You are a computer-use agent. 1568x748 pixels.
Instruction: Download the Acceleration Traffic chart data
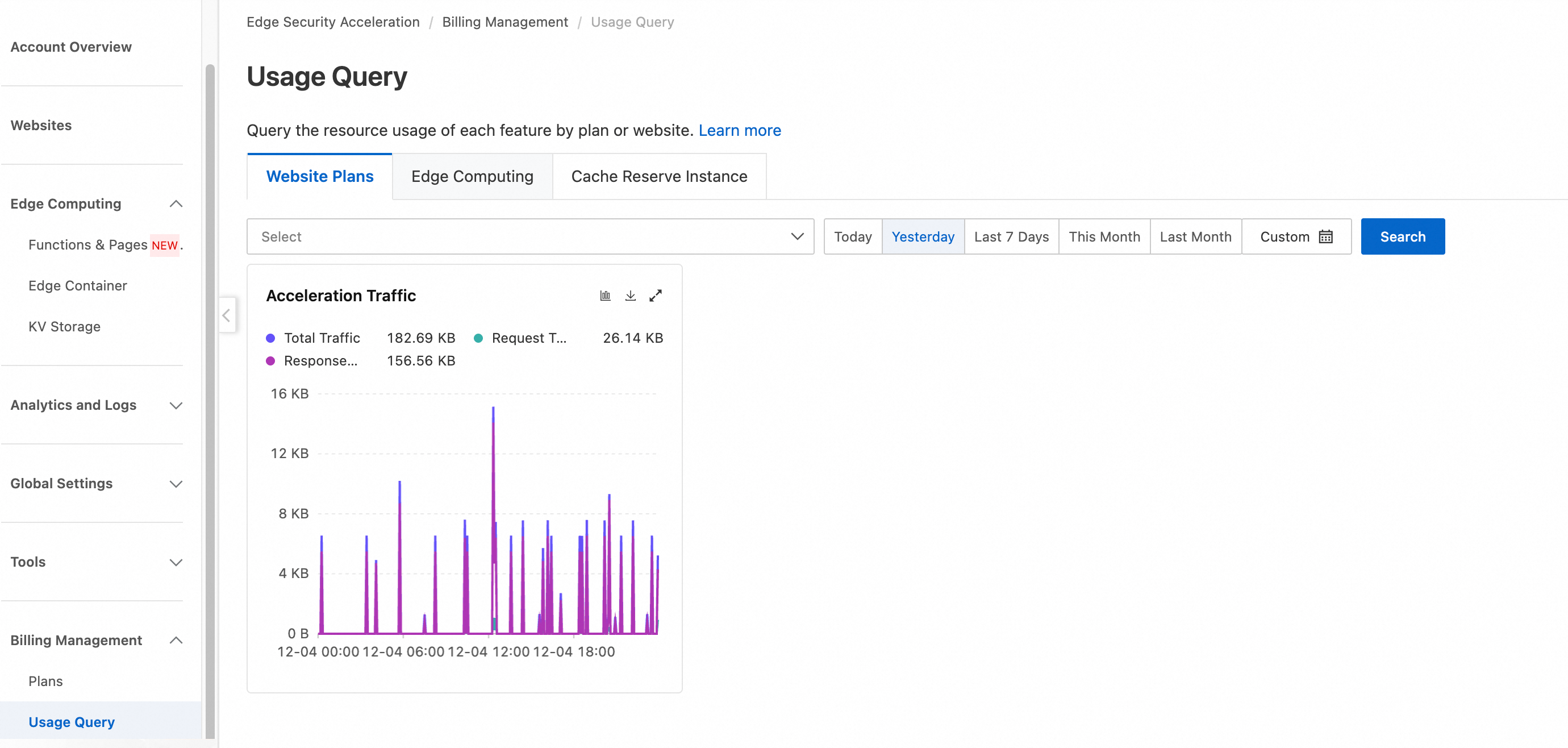[630, 296]
